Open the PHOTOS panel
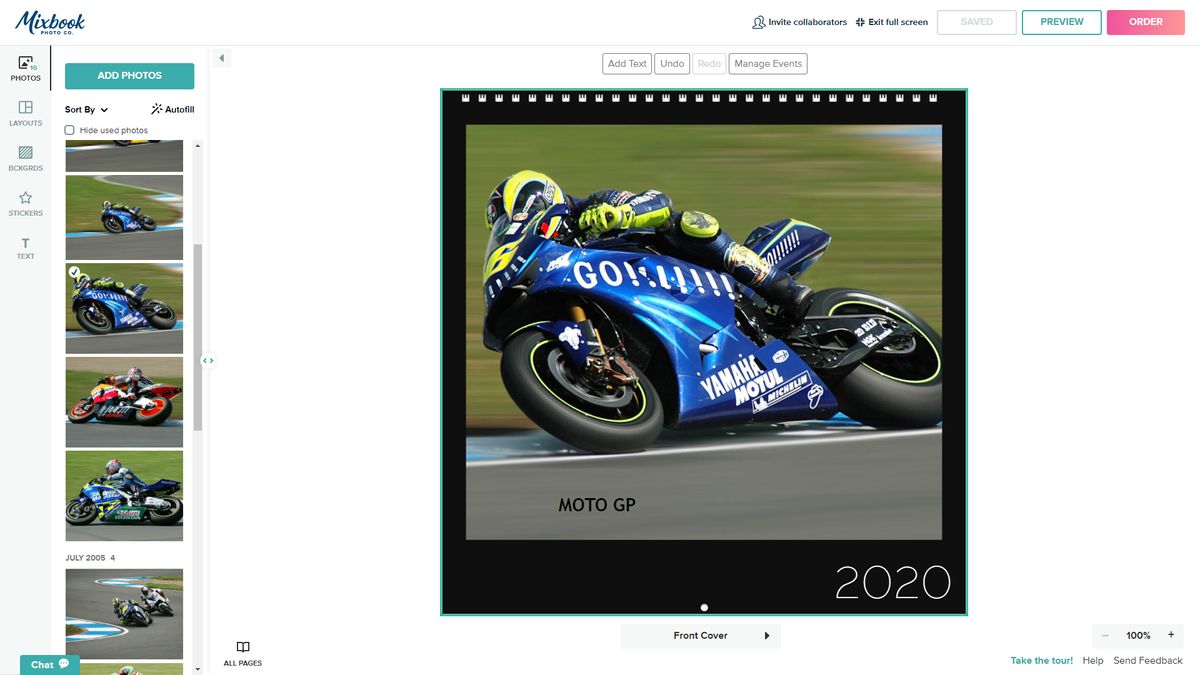Image resolution: width=1200 pixels, height=675 pixels. click(x=25, y=68)
